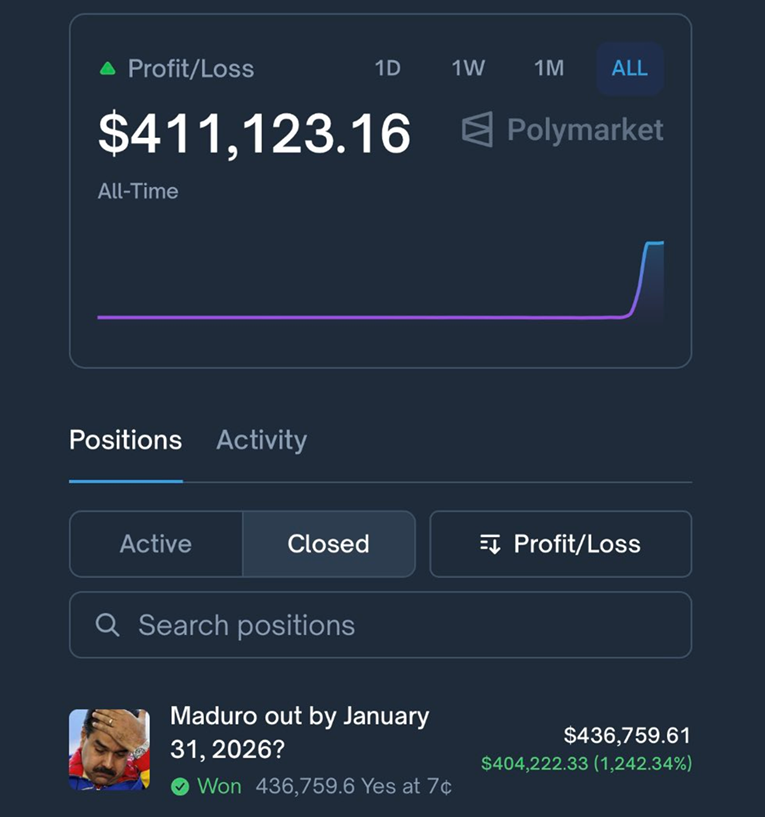Viewport: 765px width, 817px height.
Task: Select the 1M time range
Action: [x=549, y=68]
